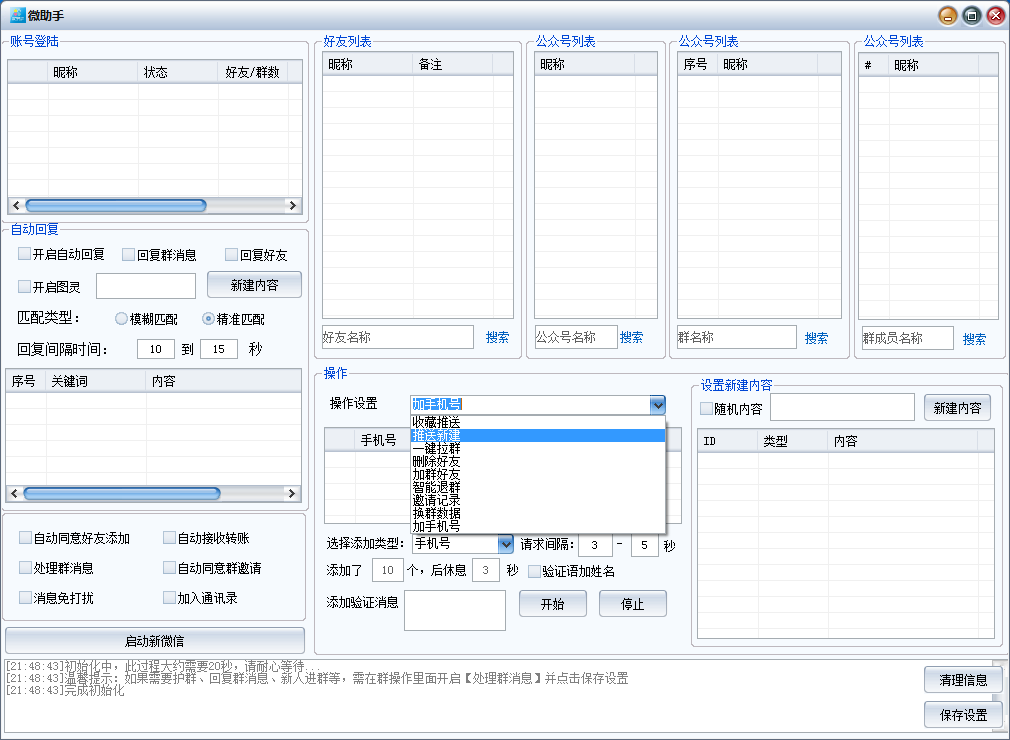
Task: Click the 请求间隔 field showing 5
Action: pyautogui.click(x=644, y=545)
